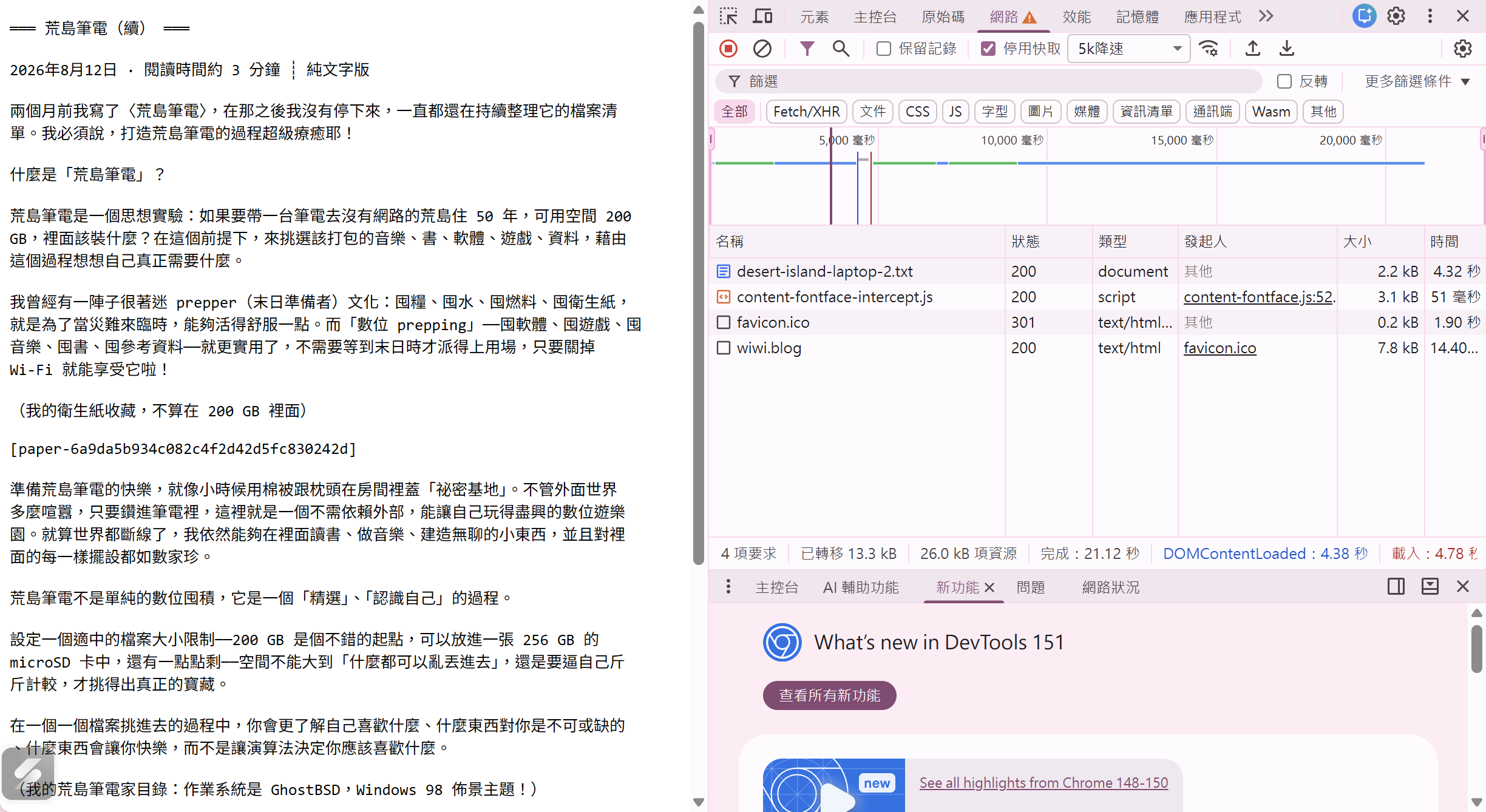1486x812 pixels.
Task: Select the 全部 request type filter
Action: click(x=735, y=112)
